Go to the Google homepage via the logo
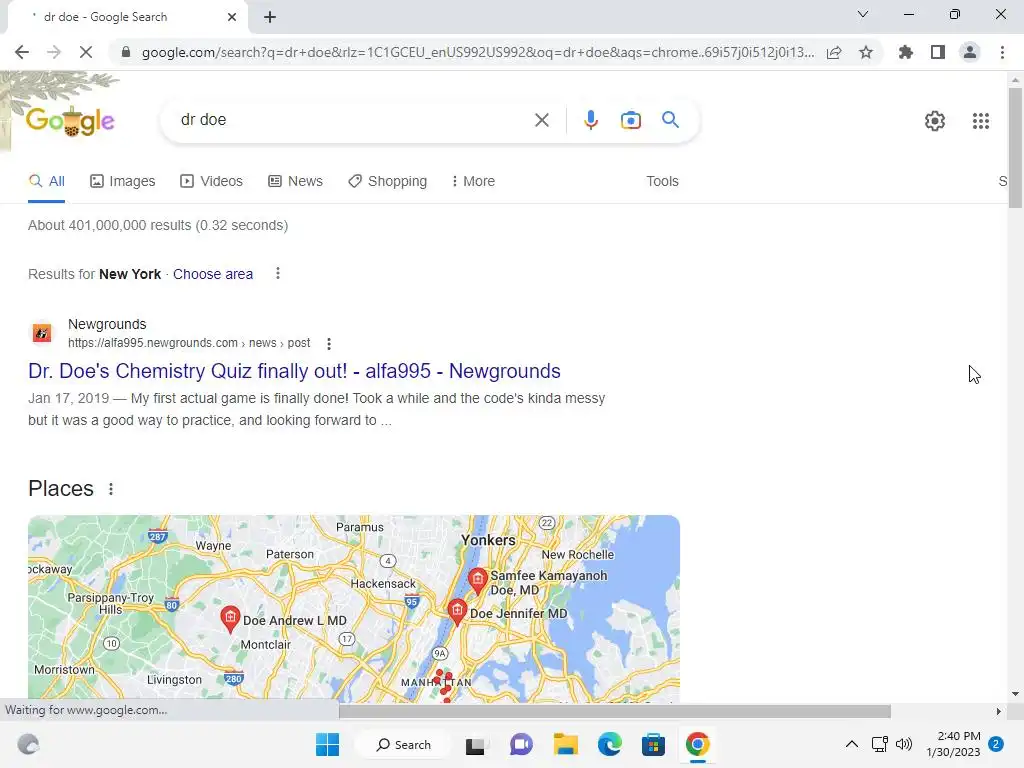This screenshot has width=1024, height=768. [70, 121]
